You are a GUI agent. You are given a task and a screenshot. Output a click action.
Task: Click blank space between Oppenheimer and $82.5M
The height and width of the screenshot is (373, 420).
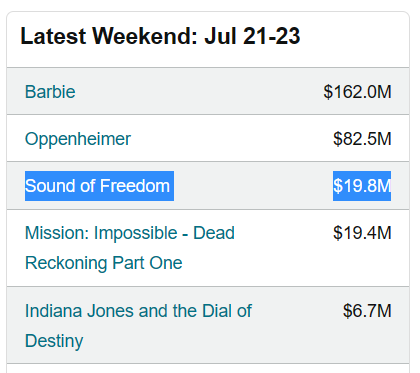[x=232, y=139]
